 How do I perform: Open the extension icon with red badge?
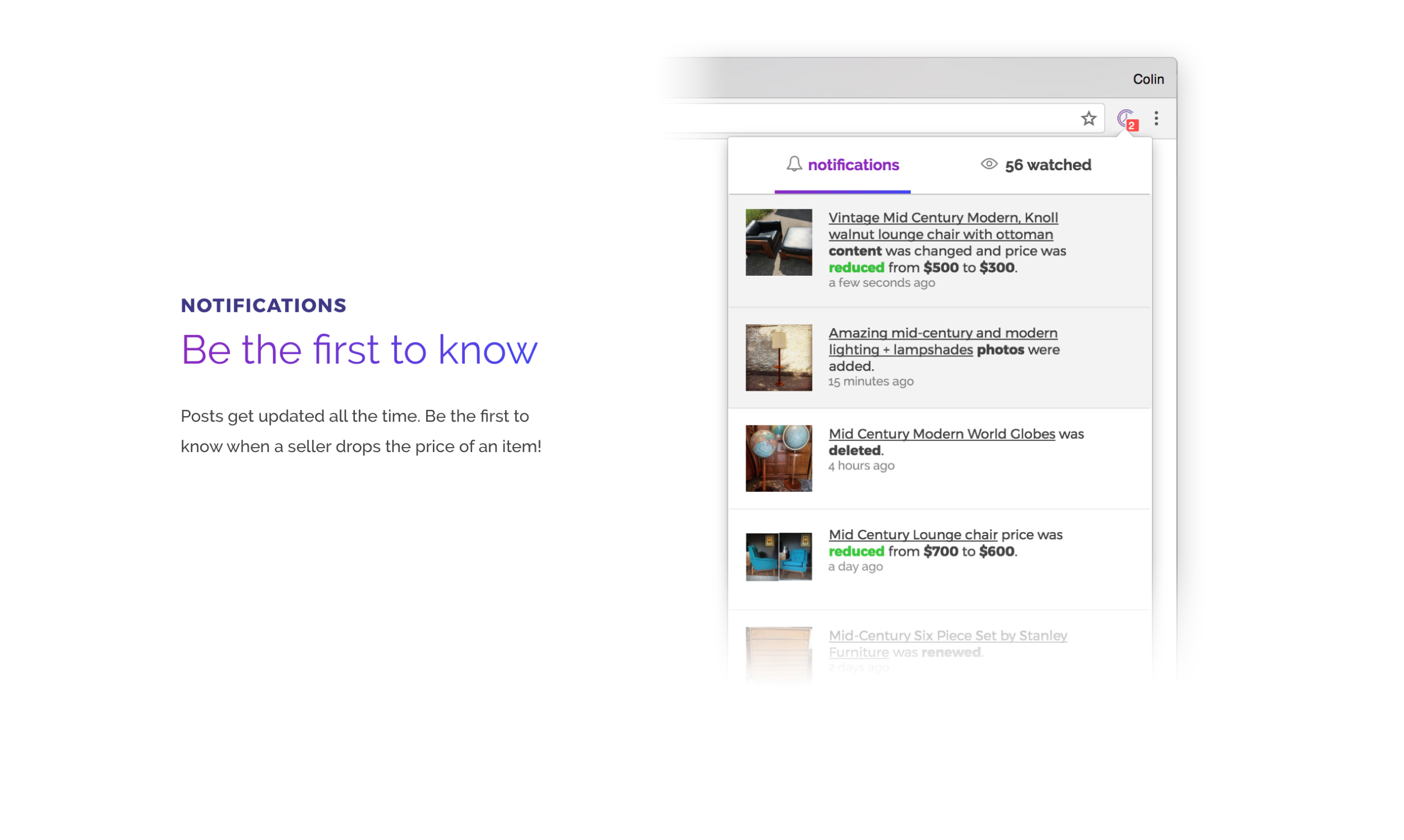[x=1125, y=119]
